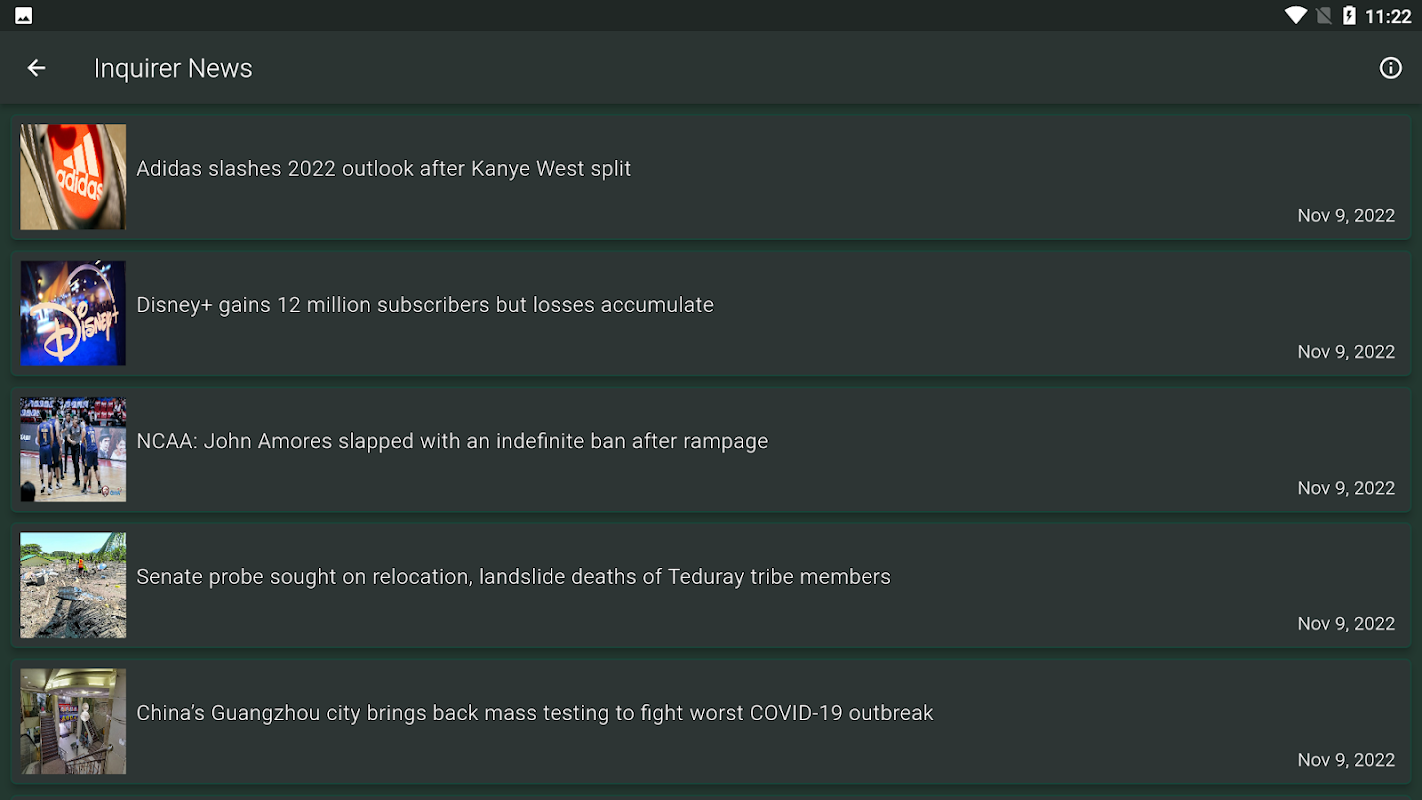This screenshot has height=800, width=1422.
Task: Select the landslide debris thumbnail
Action: (73, 585)
